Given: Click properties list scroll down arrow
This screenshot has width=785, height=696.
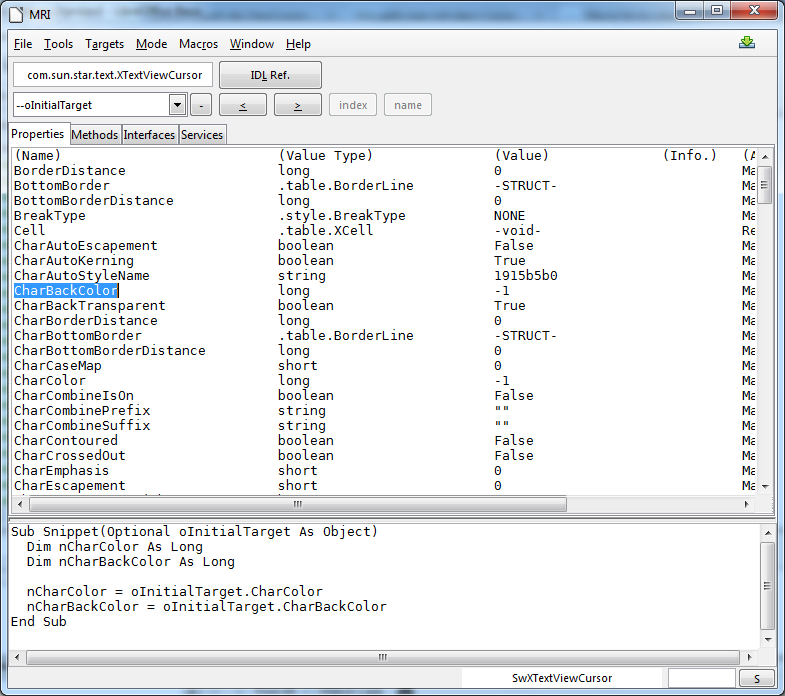Looking at the screenshot, I should click(765, 486).
